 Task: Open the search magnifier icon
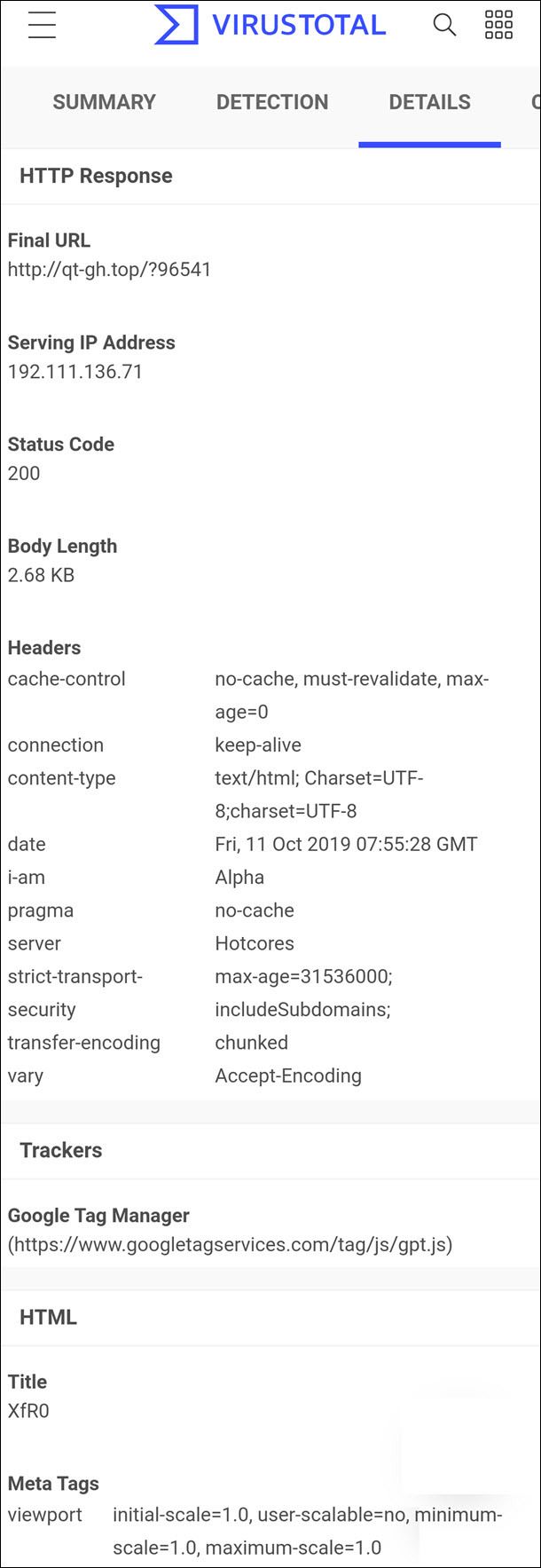[x=444, y=25]
